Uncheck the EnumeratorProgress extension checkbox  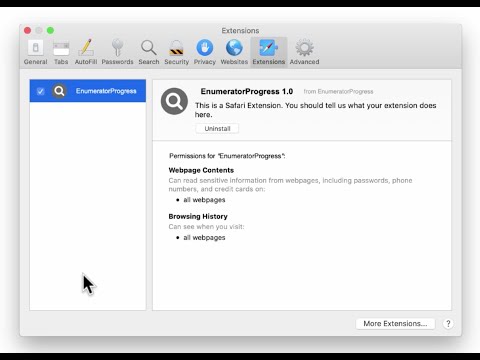[41, 91]
